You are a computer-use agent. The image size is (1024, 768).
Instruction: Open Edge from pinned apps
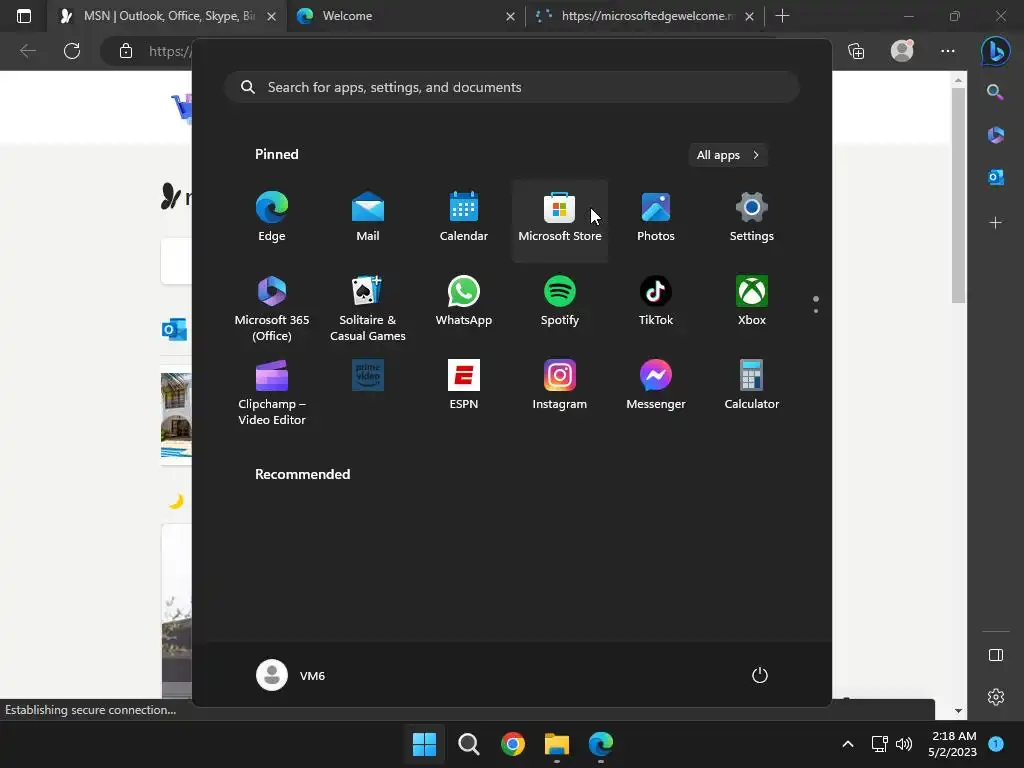point(272,218)
